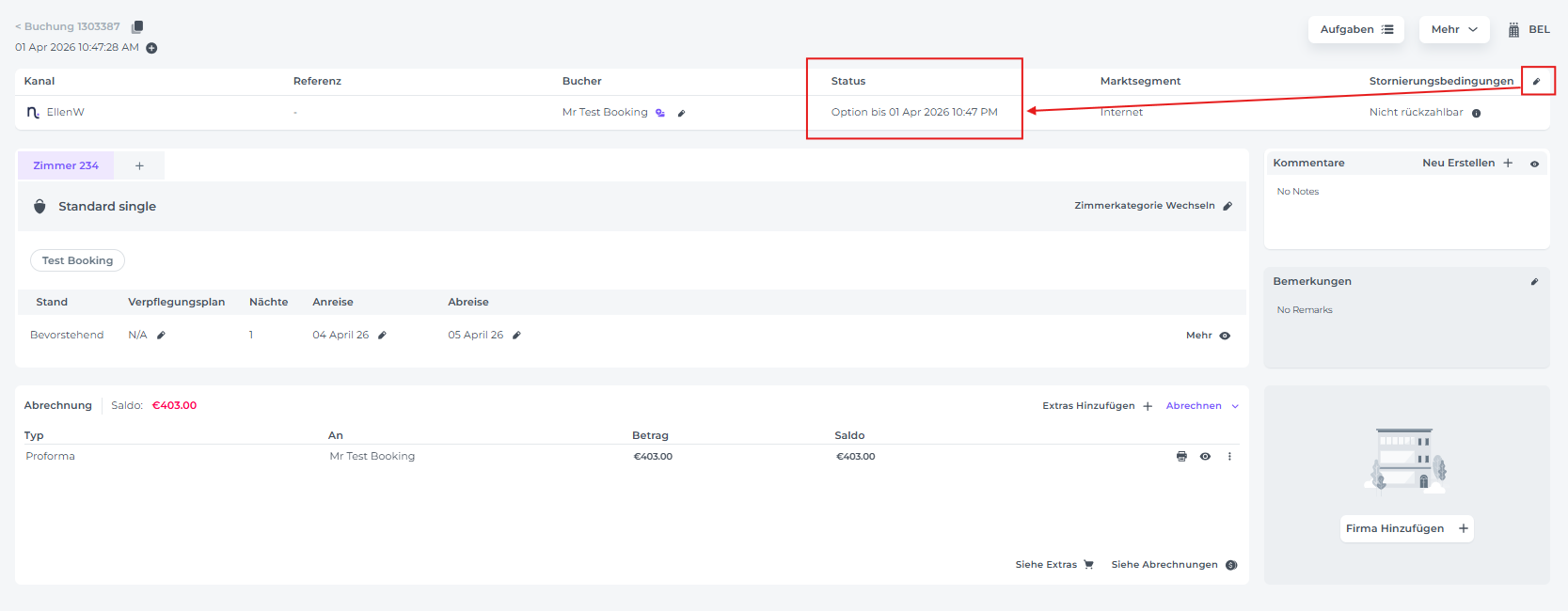Image resolution: width=1568 pixels, height=611 pixels.
Task: Edit the booker Mr Test Booking pencil
Action: (x=682, y=113)
